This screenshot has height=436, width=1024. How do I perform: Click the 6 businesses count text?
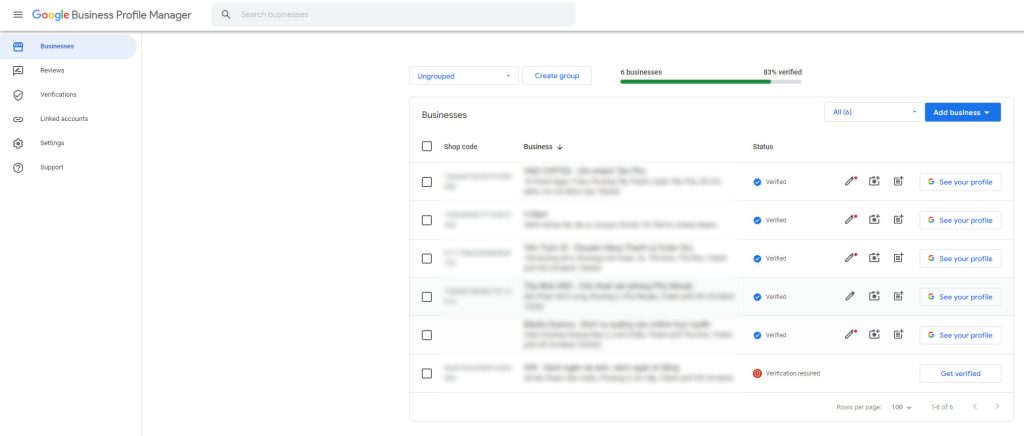pos(641,72)
